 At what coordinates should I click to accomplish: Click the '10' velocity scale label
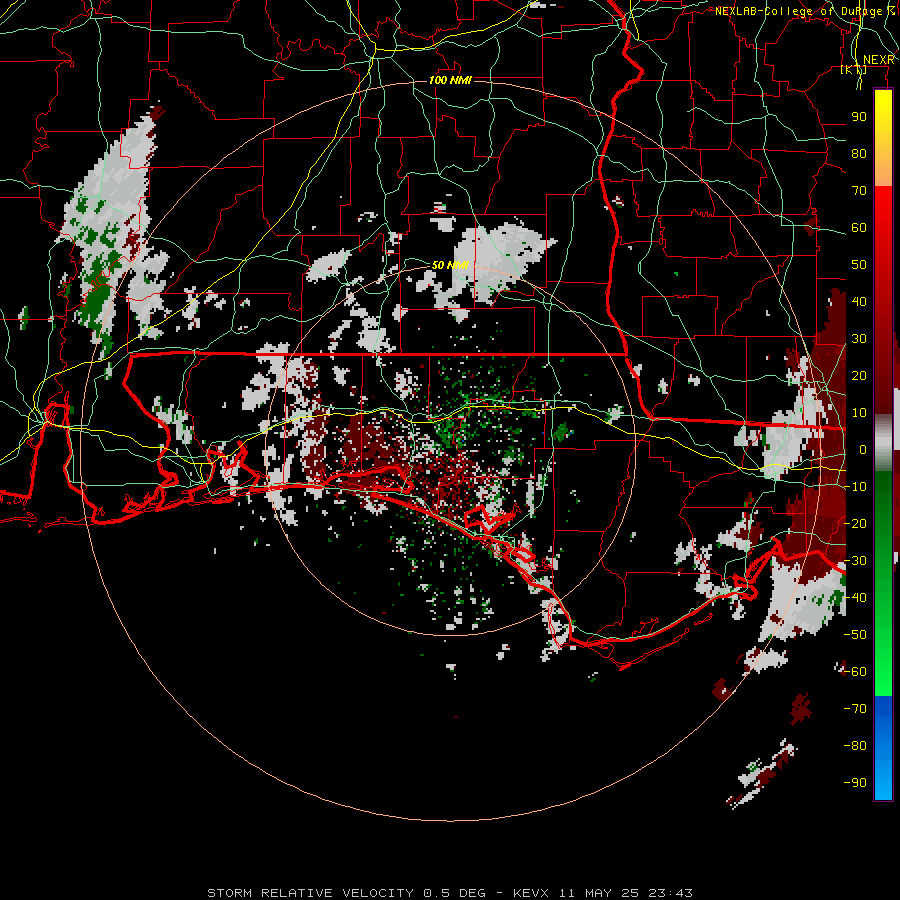(859, 413)
